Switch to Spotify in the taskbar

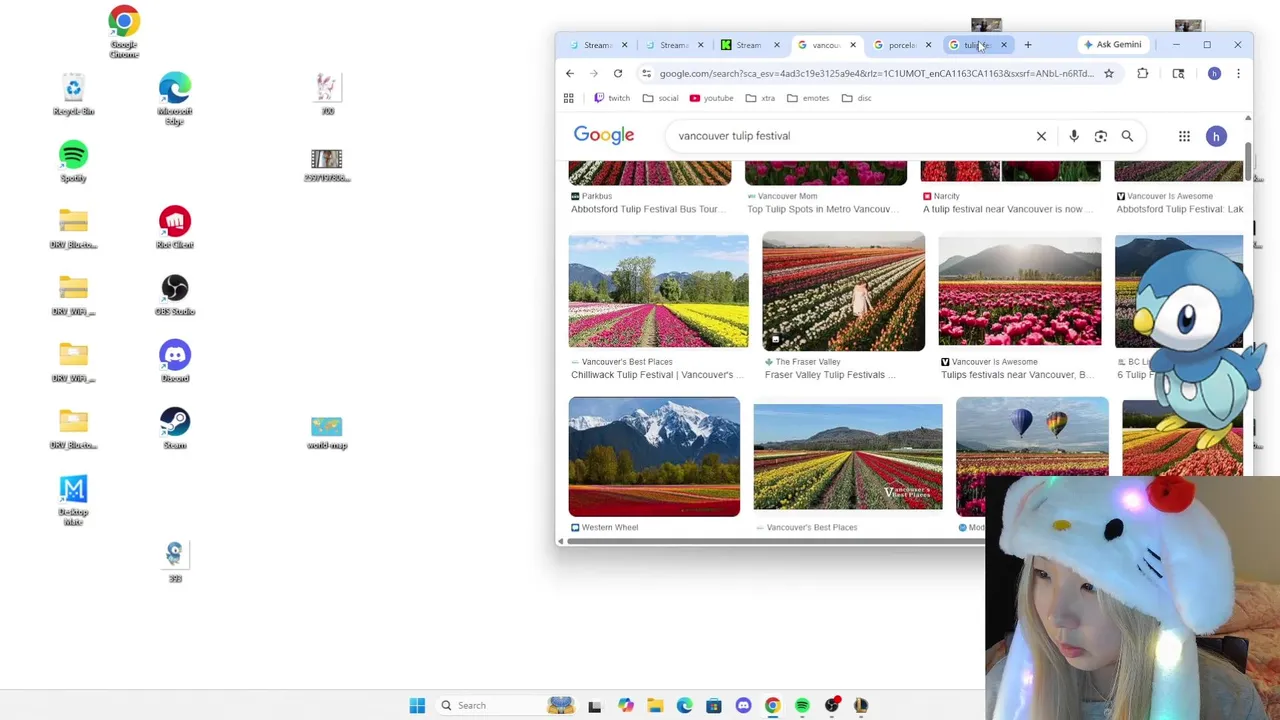[x=802, y=706]
